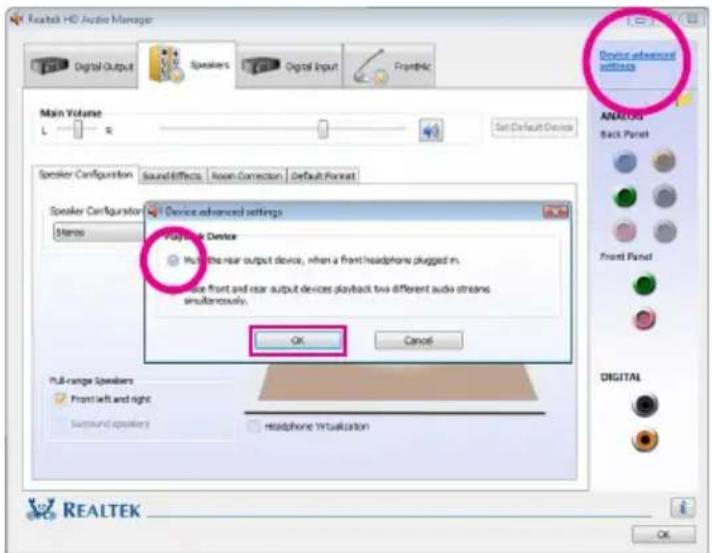
Task: Select the pink back panel audio jack
Action: click(625, 231)
